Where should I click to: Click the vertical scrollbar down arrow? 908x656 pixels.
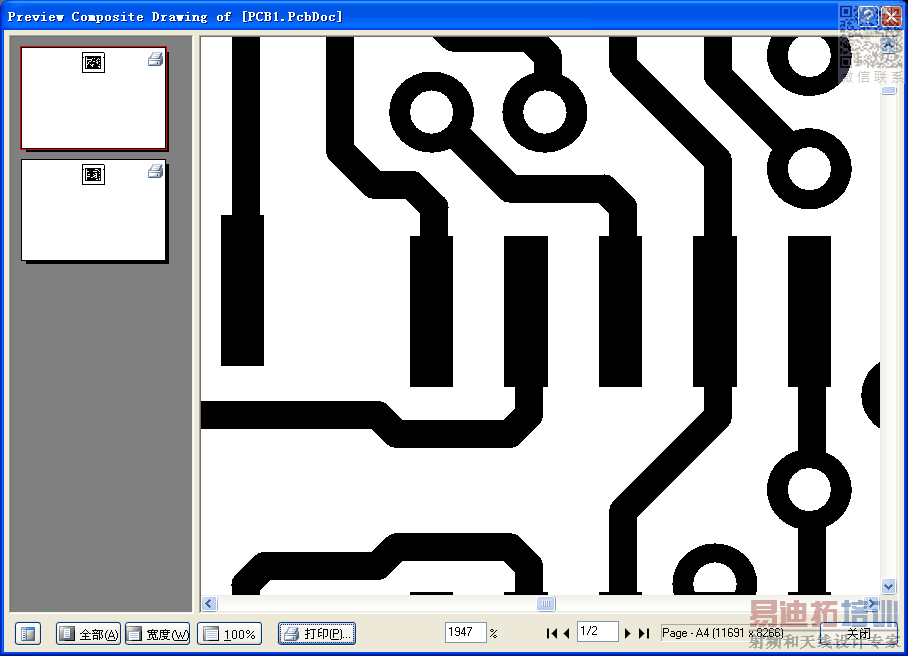click(x=888, y=586)
